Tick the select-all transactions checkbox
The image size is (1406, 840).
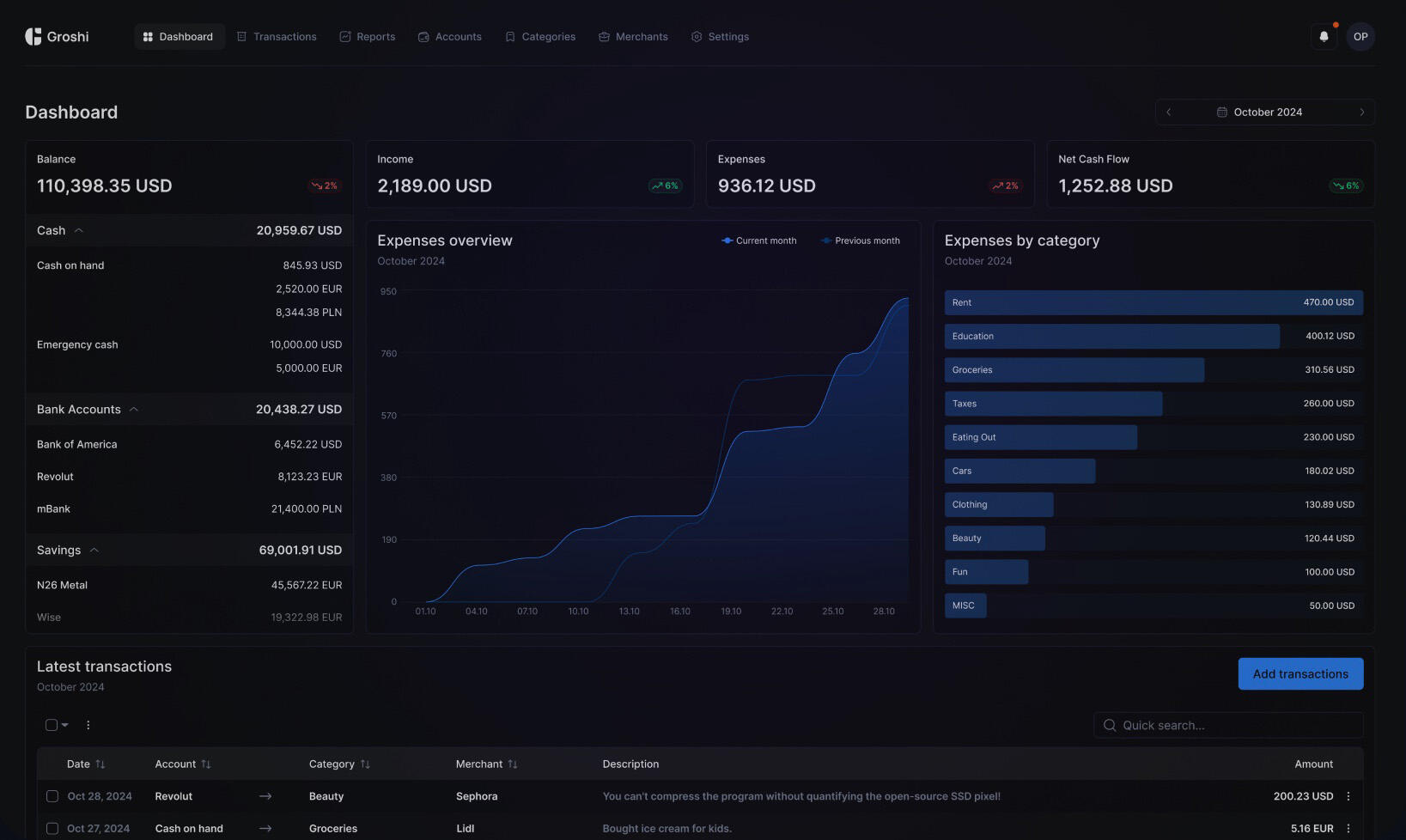point(52,725)
